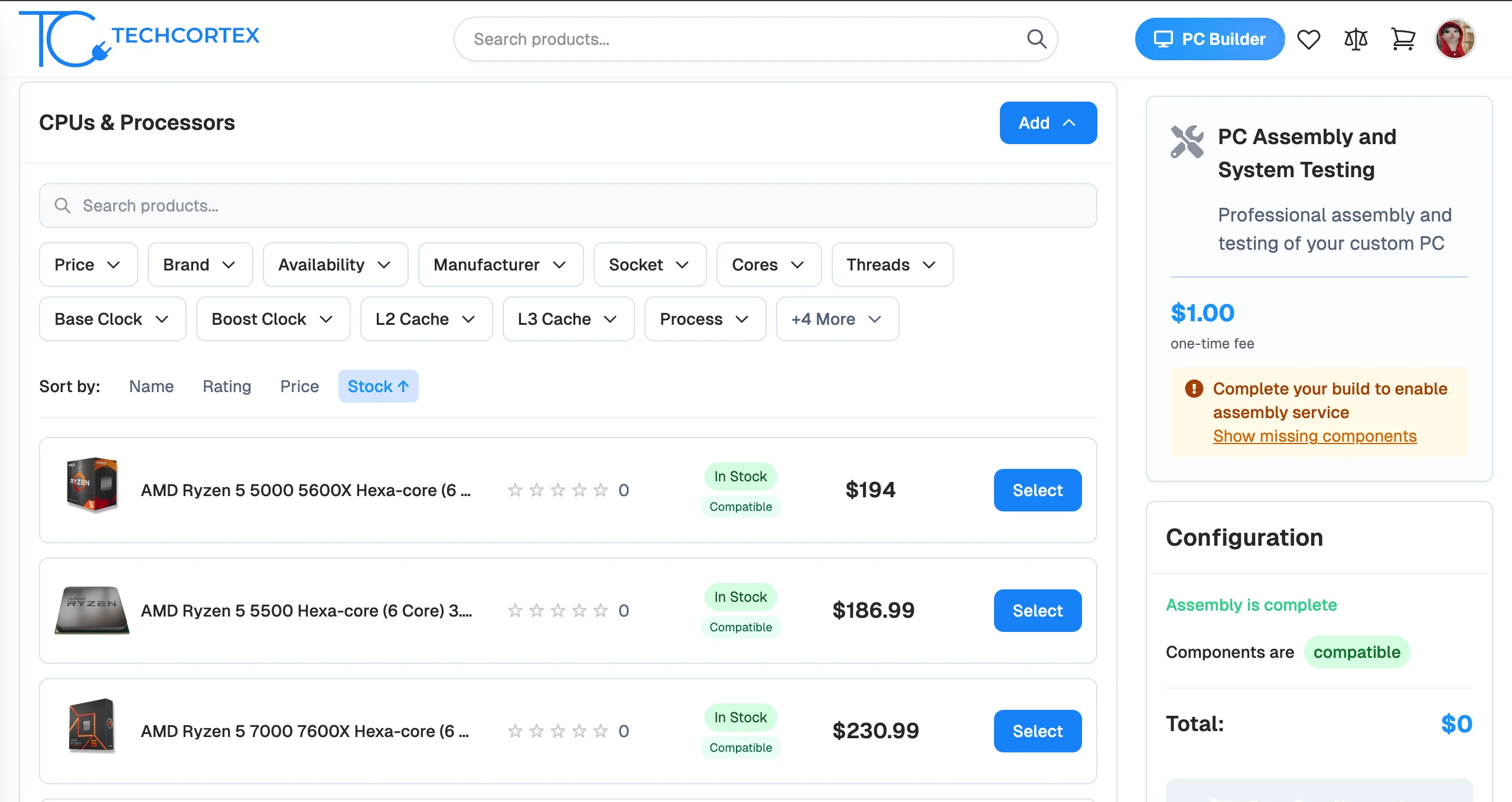The image size is (1512, 802).
Task: Sort products by Name
Action: (x=151, y=386)
